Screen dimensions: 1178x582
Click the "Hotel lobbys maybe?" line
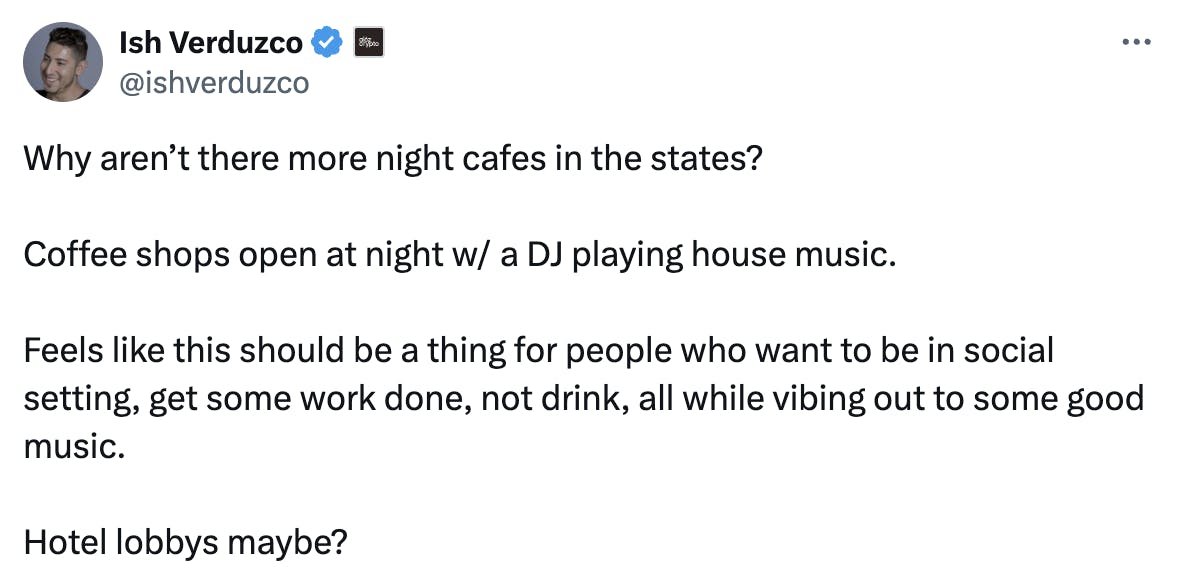pos(187,544)
